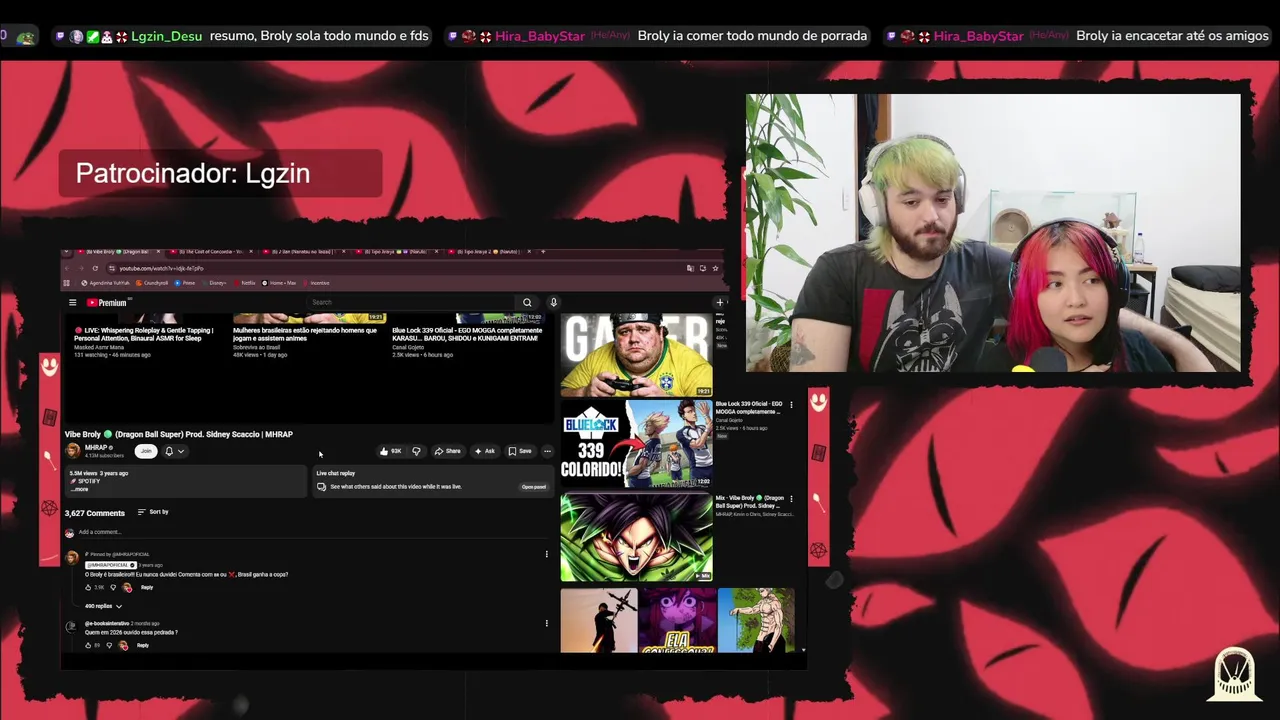Open the YouTube hamburger guide menu
Viewport: 1280px width, 720px height.
click(x=72, y=302)
